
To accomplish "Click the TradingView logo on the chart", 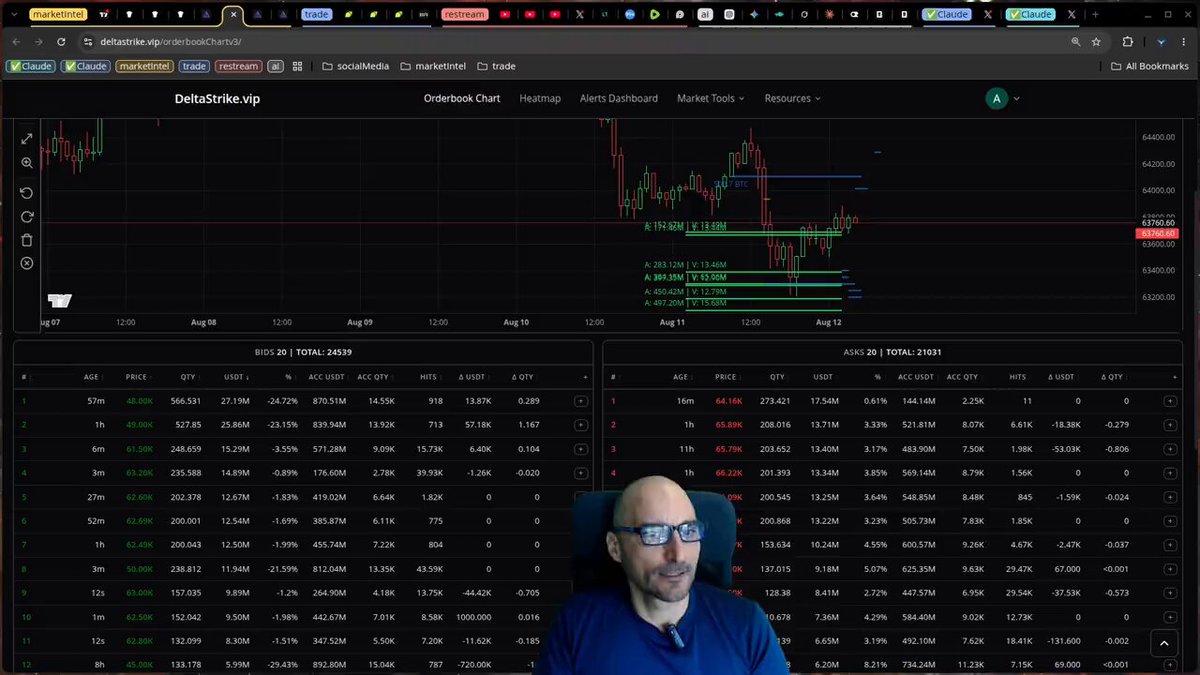I will (59, 300).
